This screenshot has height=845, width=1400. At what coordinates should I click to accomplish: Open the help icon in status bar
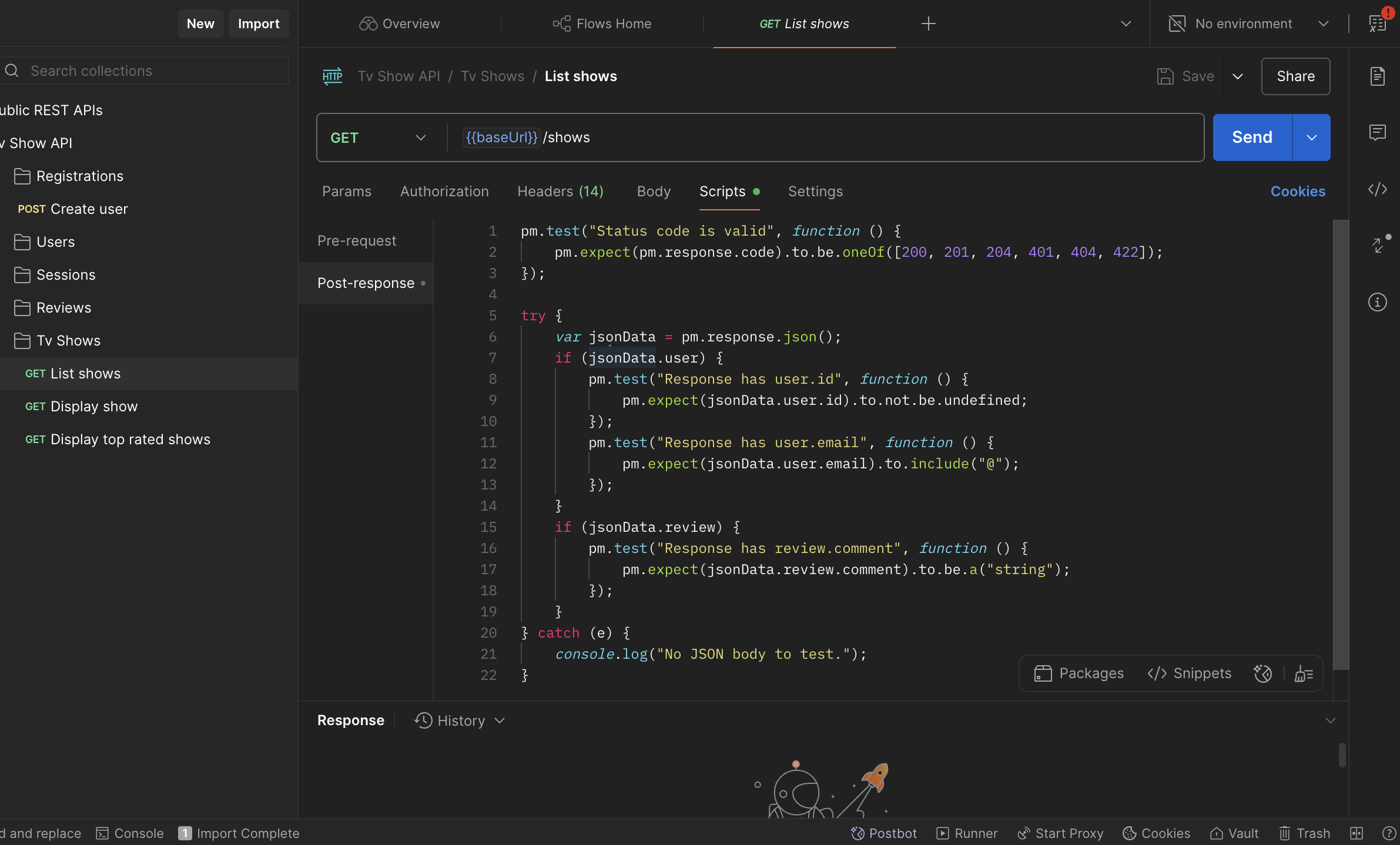pyautogui.click(x=1389, y=833)
